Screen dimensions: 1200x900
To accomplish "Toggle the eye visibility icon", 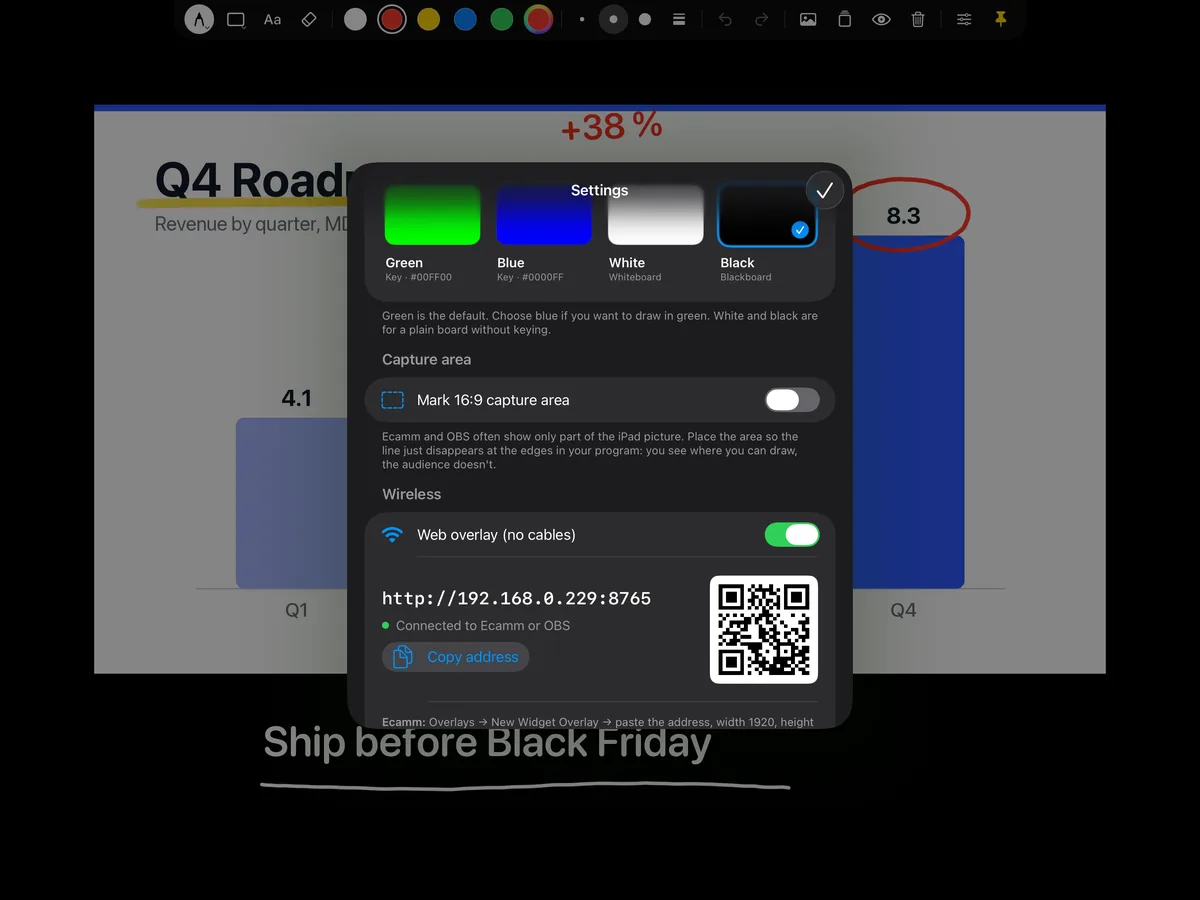I will coord(881,19).
